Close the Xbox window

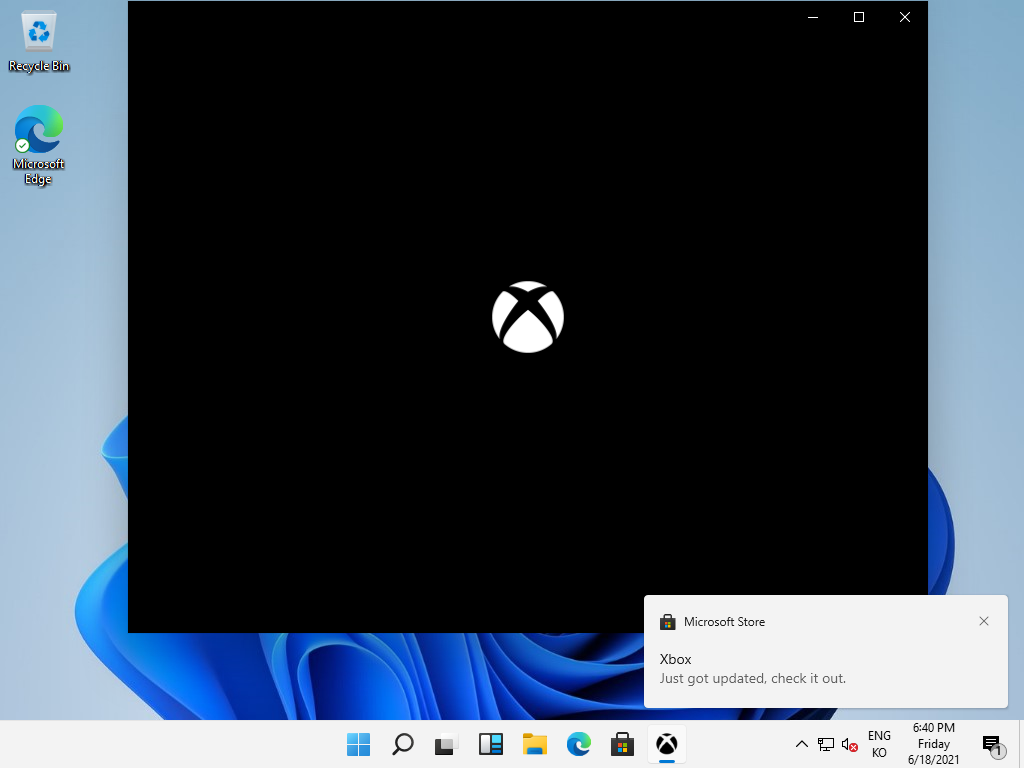[x=904, y=17]
